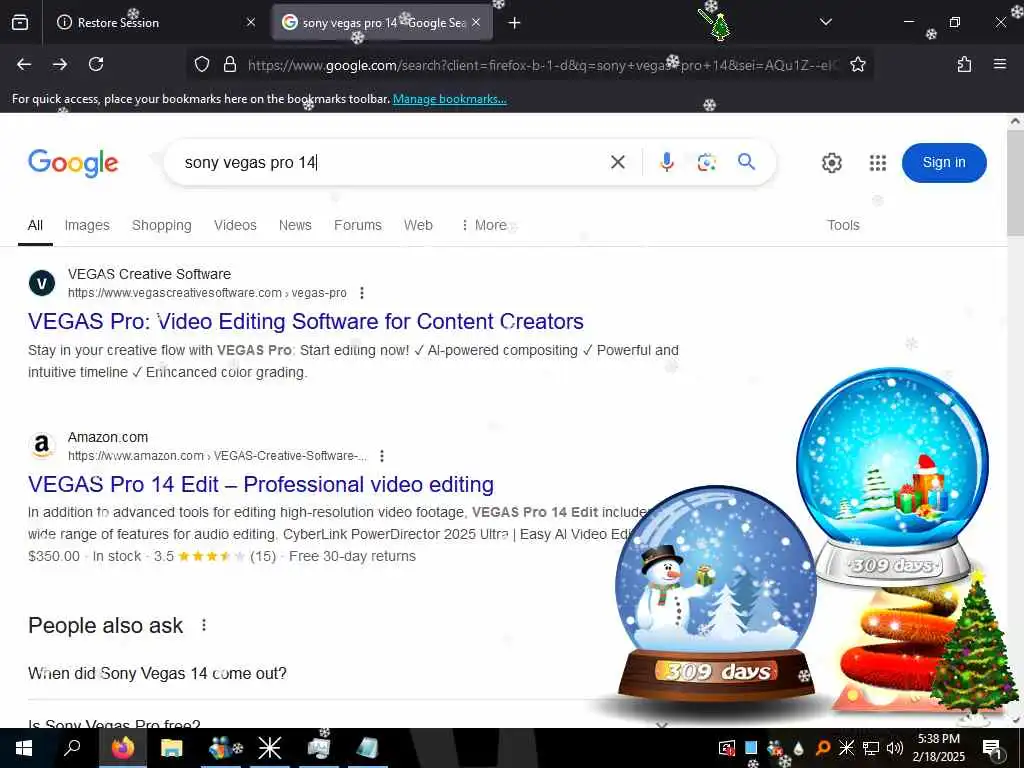Open File Explorer from the taskbar
This screenshot has width=1024, height=768.
[171, 748]
